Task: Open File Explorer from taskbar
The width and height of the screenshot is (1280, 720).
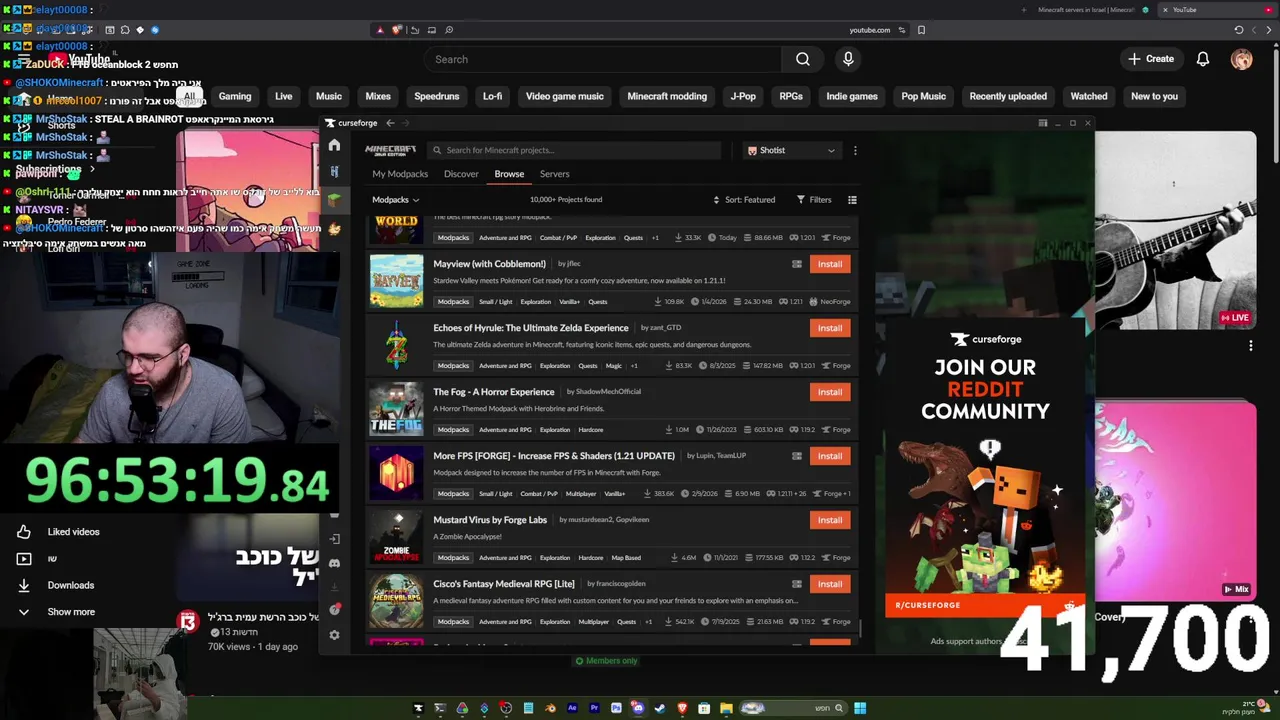Action: pos(726,708)
